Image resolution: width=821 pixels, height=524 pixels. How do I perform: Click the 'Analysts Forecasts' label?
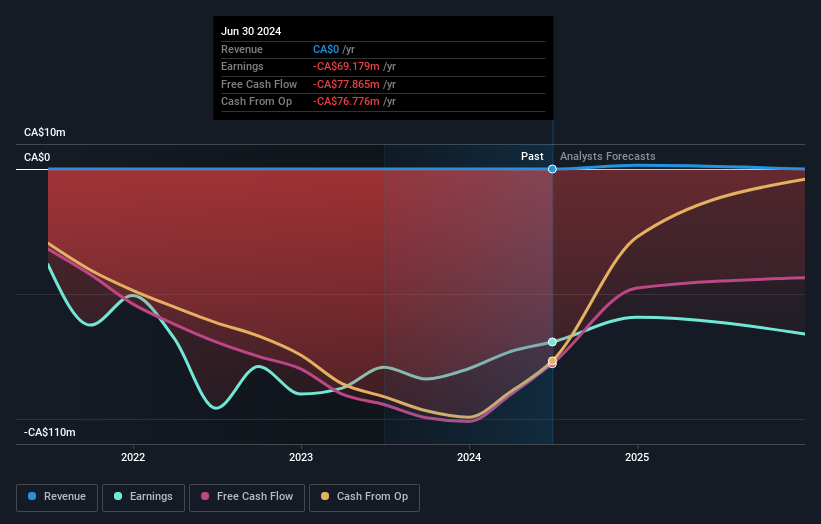click(x=607, y=156)
